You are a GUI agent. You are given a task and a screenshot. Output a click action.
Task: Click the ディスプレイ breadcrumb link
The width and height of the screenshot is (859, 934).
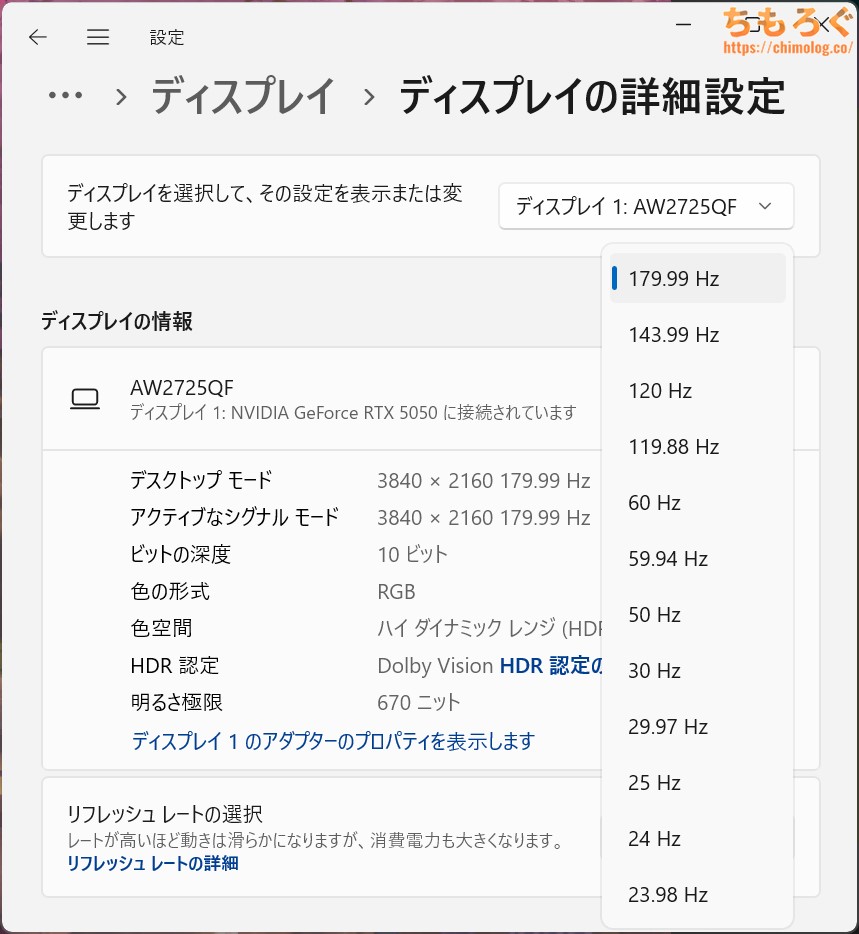[243, 97]
